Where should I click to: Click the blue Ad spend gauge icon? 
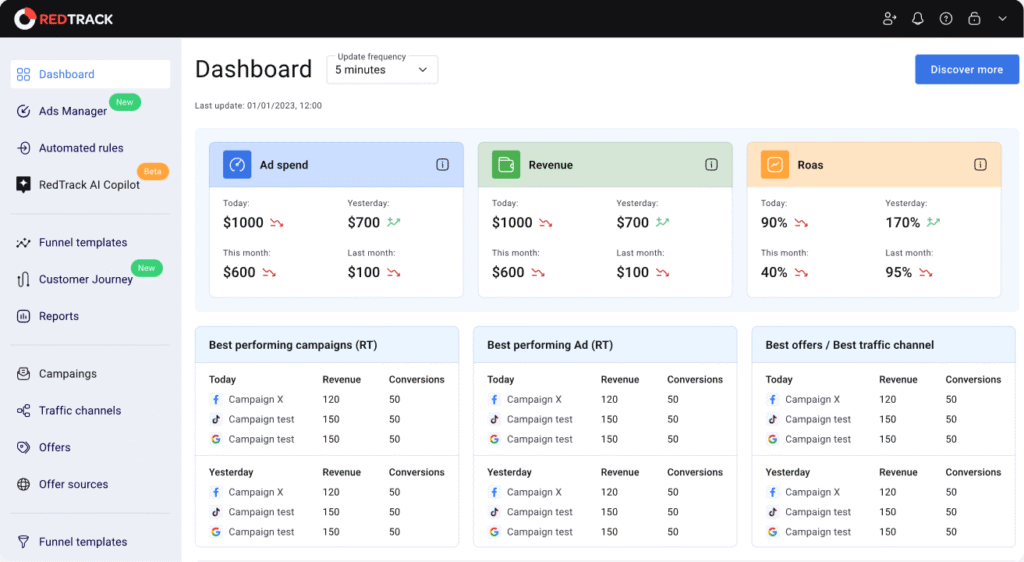click(x=237, y=164)
